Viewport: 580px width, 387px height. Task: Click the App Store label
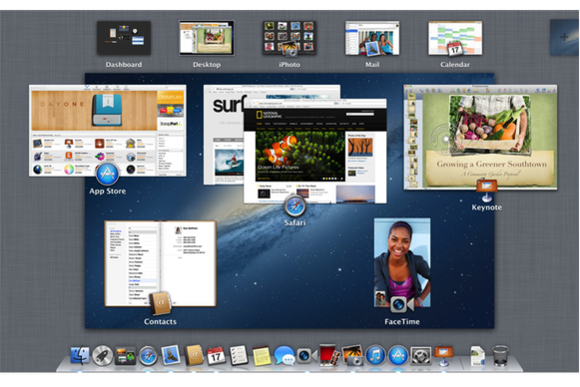tap(107, 191)
